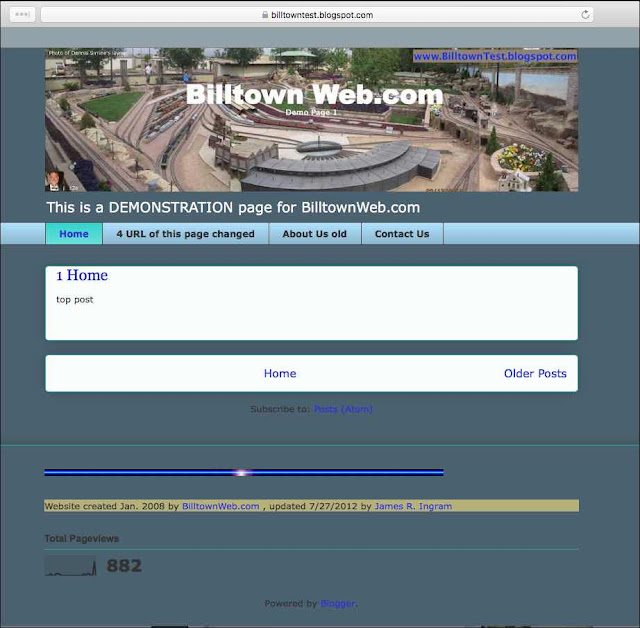The width and height of the screenshot is (640, 628).
Task: Click the www.BilltownTest.blogspot.com banner link
Action: click(495, 56)
